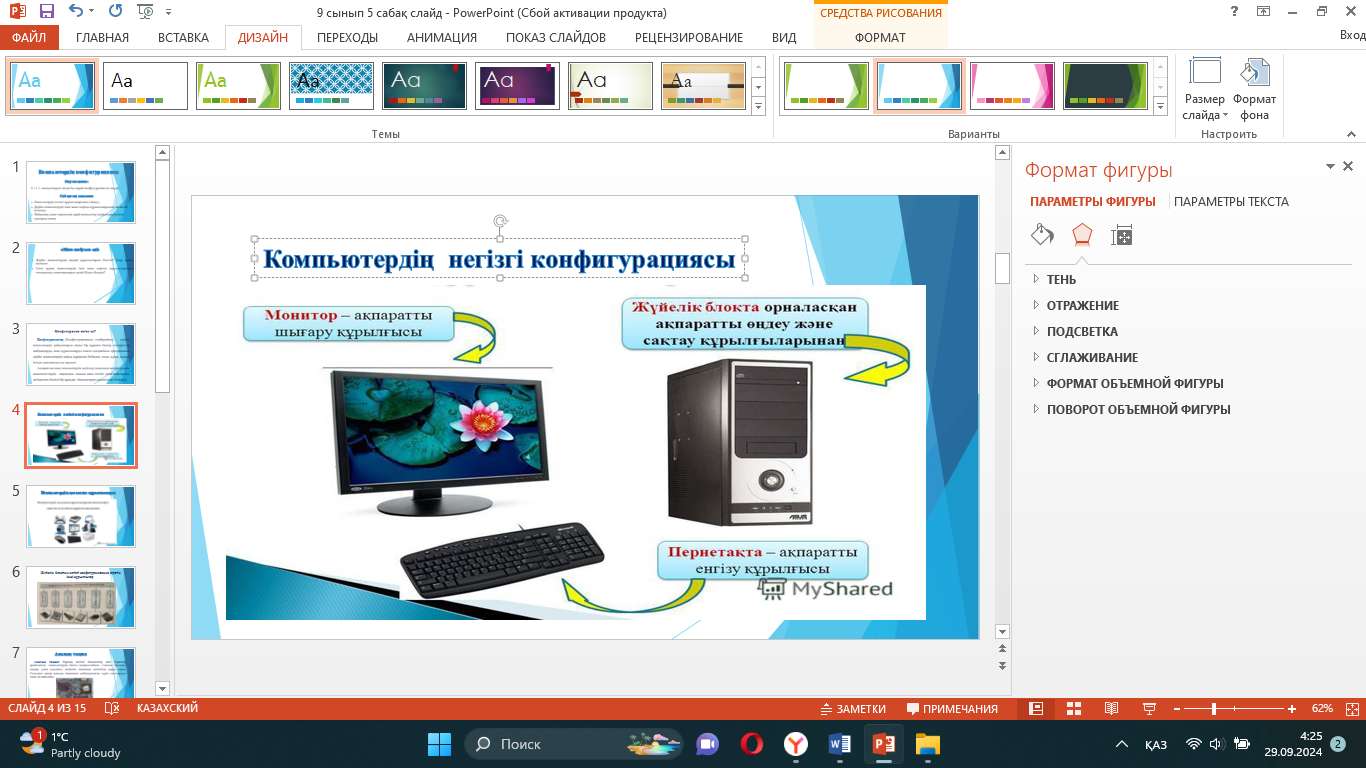Select the ПОКАЗ СЛАЙДОВ tab
Image resolution: width=1366 pixels, height=768 pixels.
[556, 38]
